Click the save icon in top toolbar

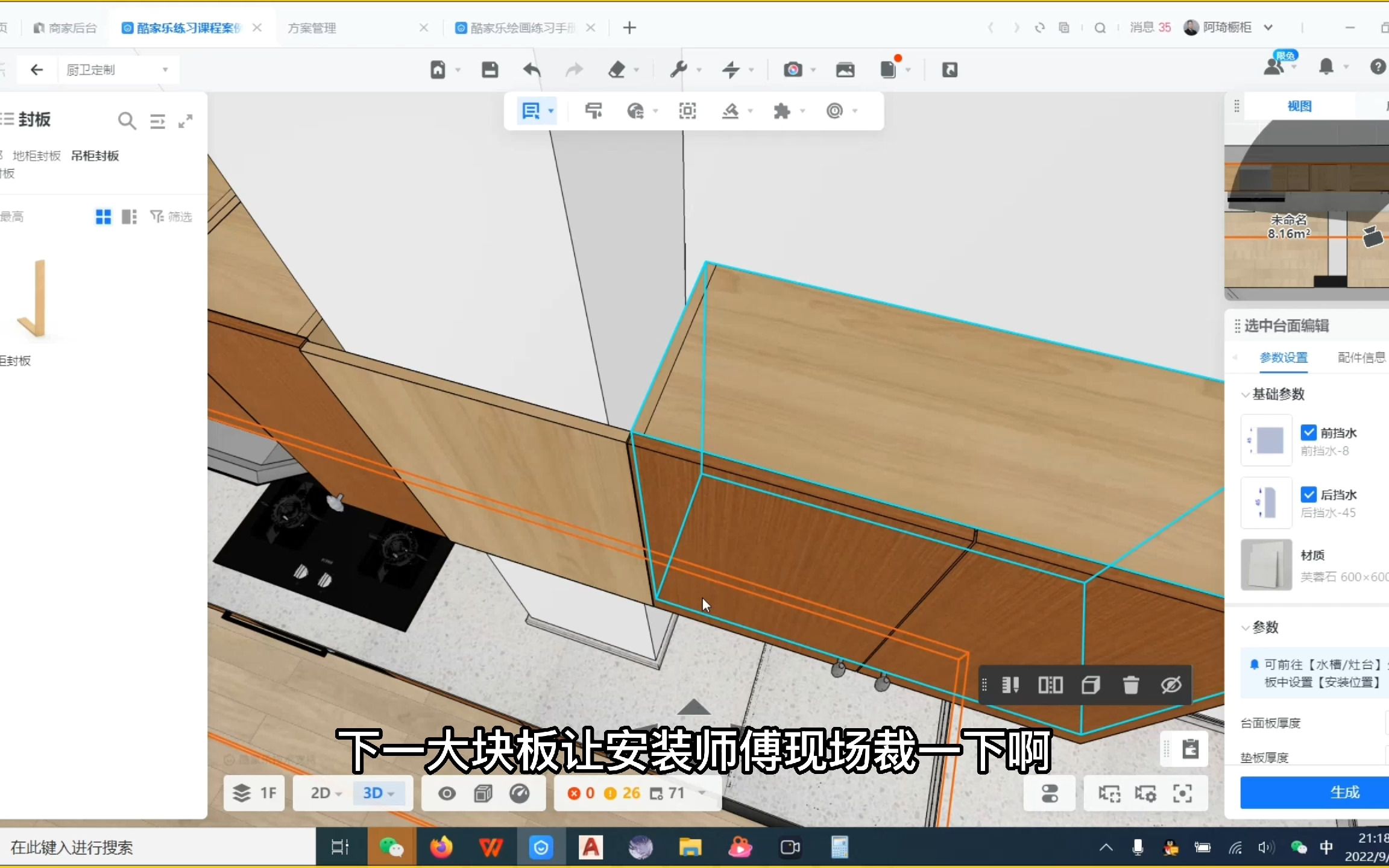point(490,70)
